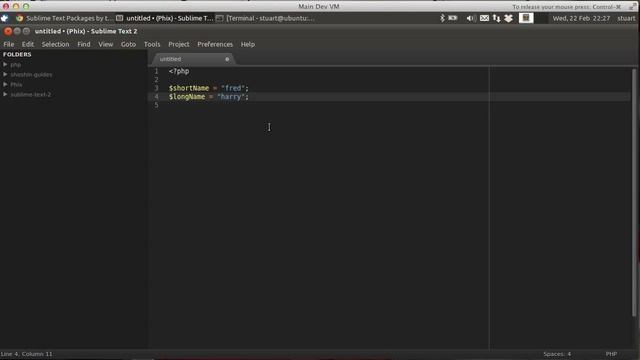
Task: Open the volume speaker icon
Action: tap(471, 18)
